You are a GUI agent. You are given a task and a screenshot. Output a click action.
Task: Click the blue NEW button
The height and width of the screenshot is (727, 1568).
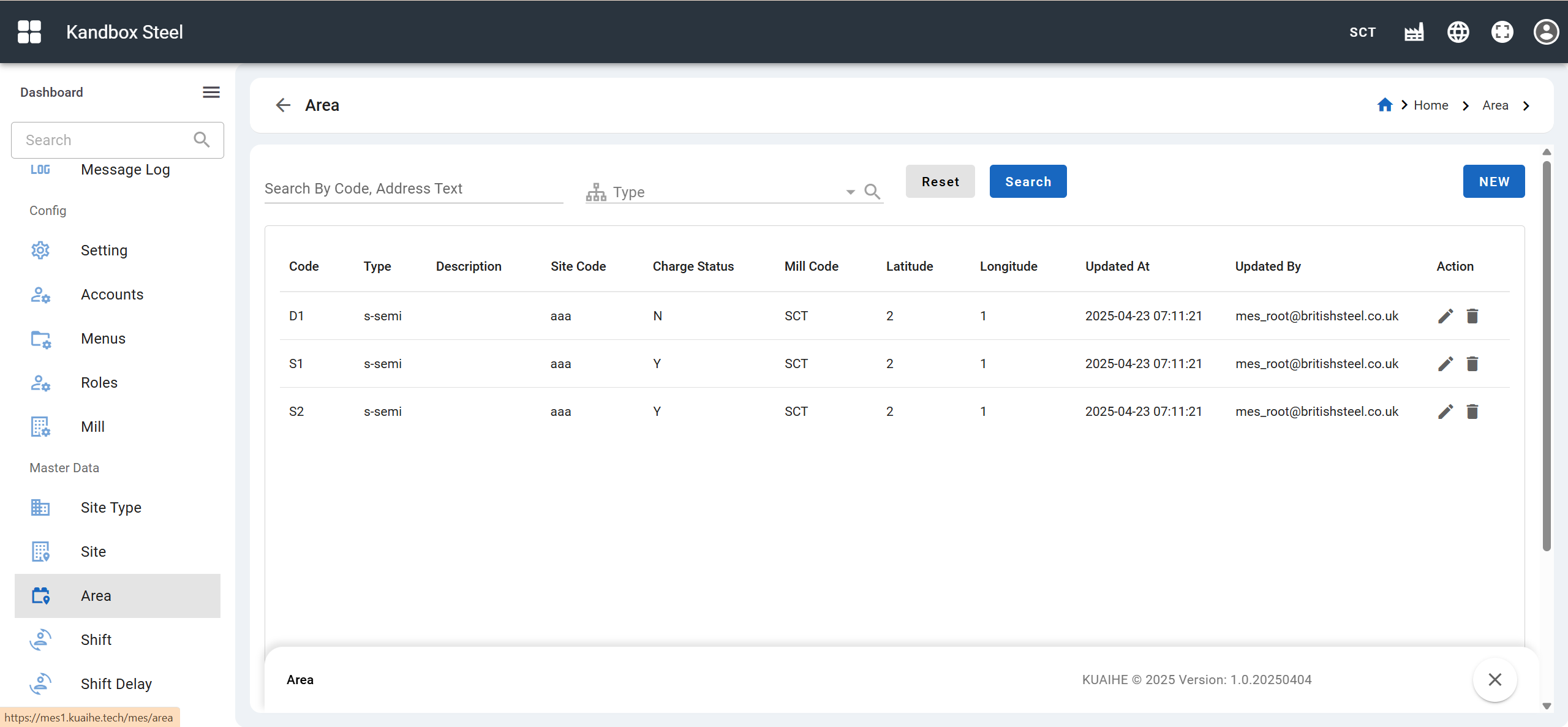1493,181
